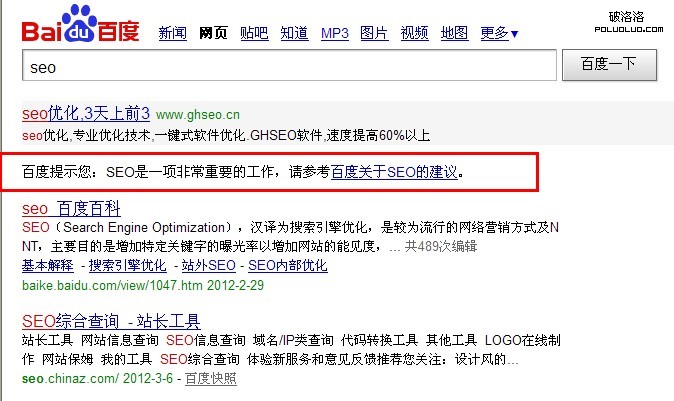
Task: Open the SEO综合查询 - 站长工具 result
Action: (x=111, y=321)
